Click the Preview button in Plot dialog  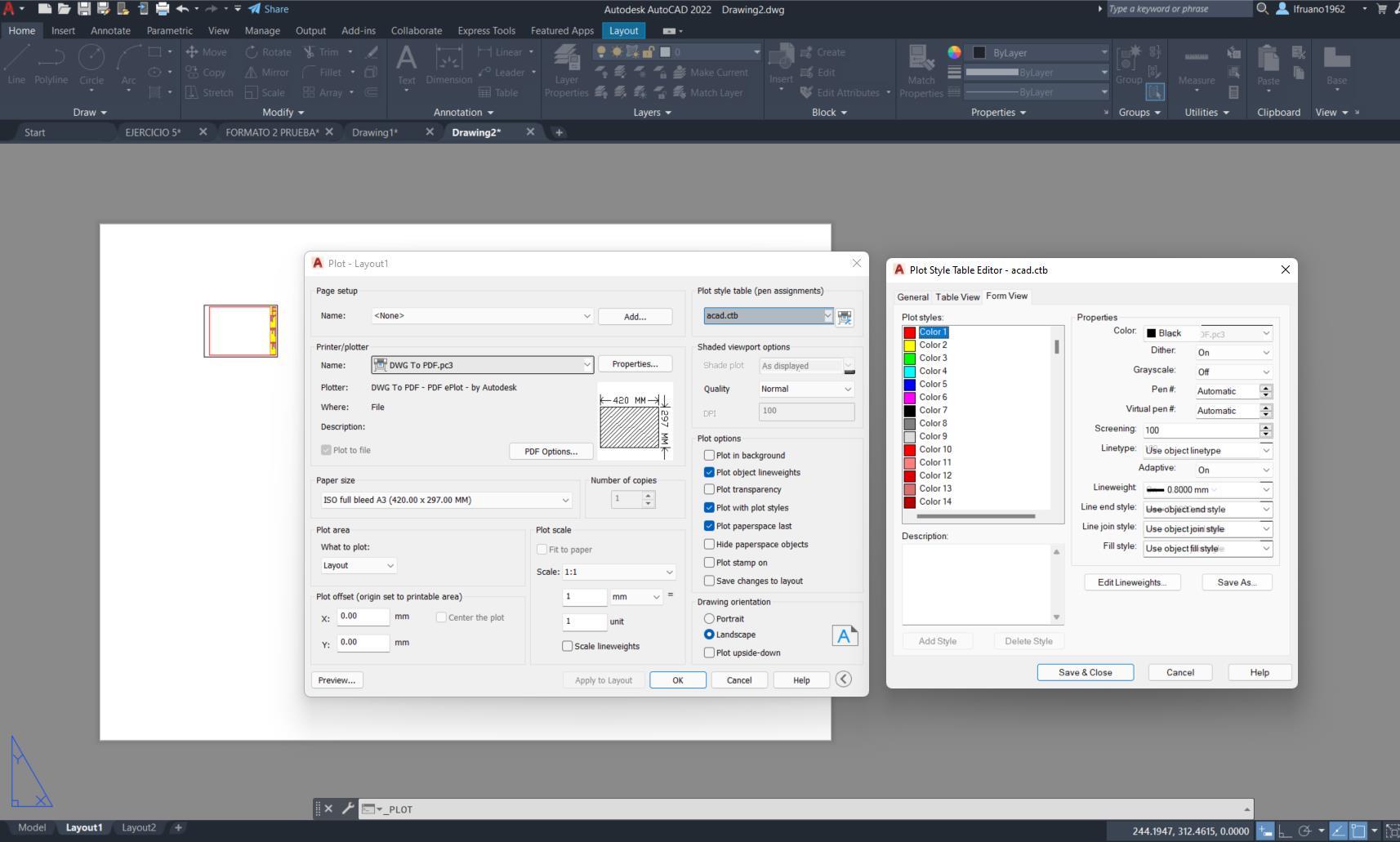click(x=337, y=680)
